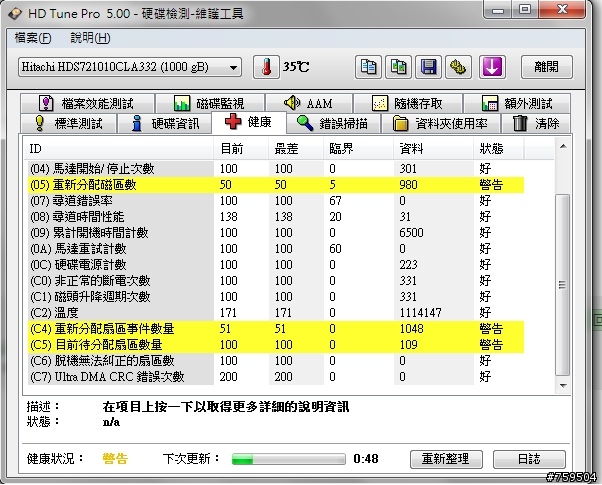Viewport: 602px width, 485px height.
Task: Click the yellow 警告 health status text
Action: click(x=115, y=459)
